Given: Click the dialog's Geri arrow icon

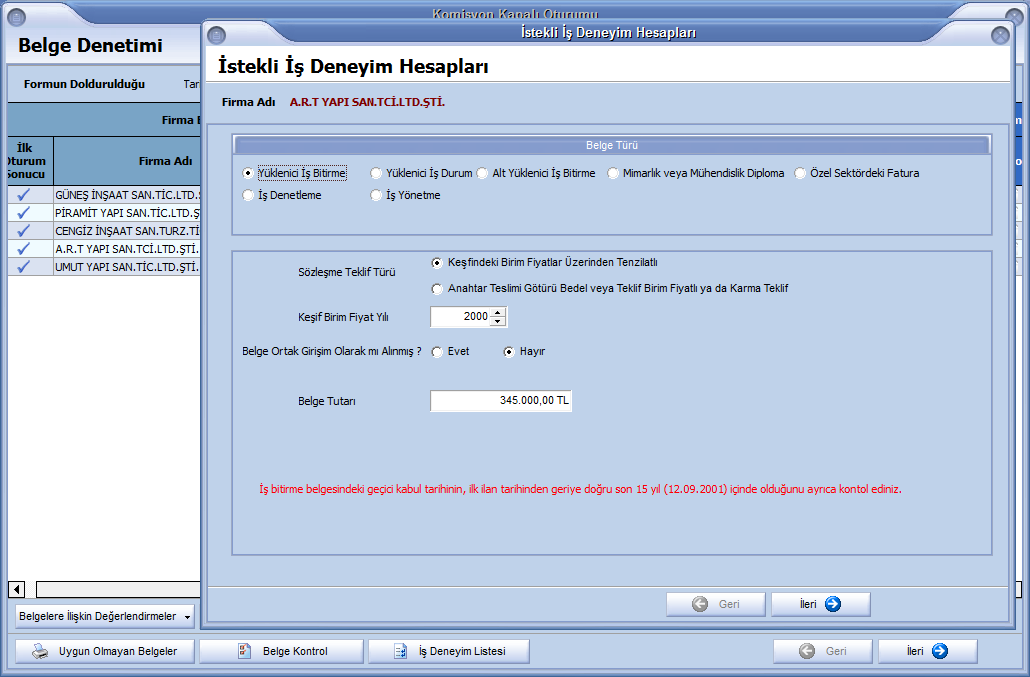Looking at the screenshot, I should (x=700, y=604).
